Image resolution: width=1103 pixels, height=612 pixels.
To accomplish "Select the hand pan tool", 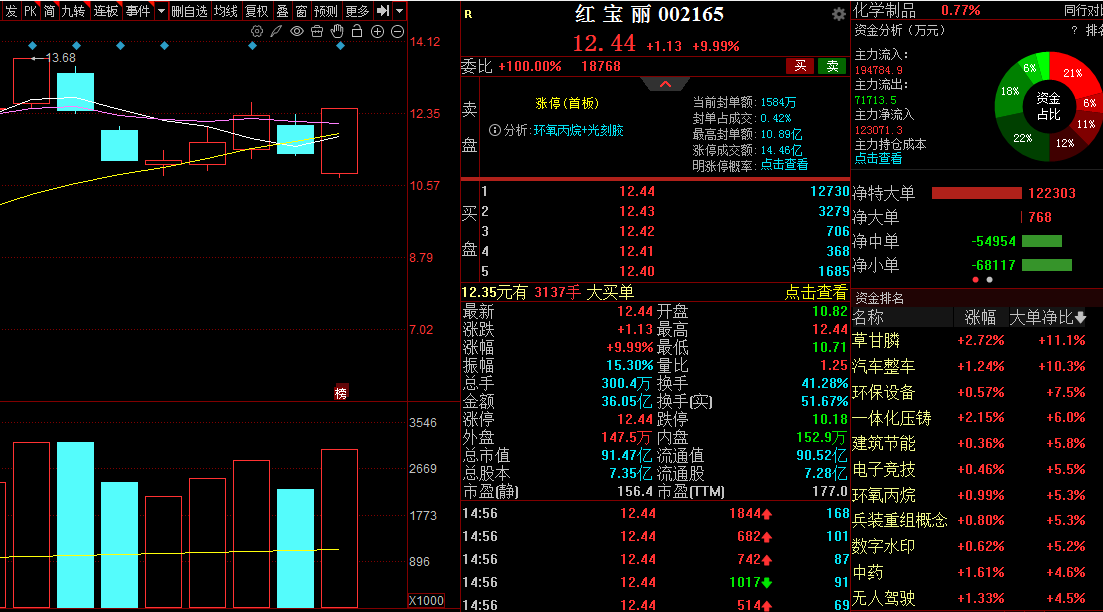I will [337, 32].
